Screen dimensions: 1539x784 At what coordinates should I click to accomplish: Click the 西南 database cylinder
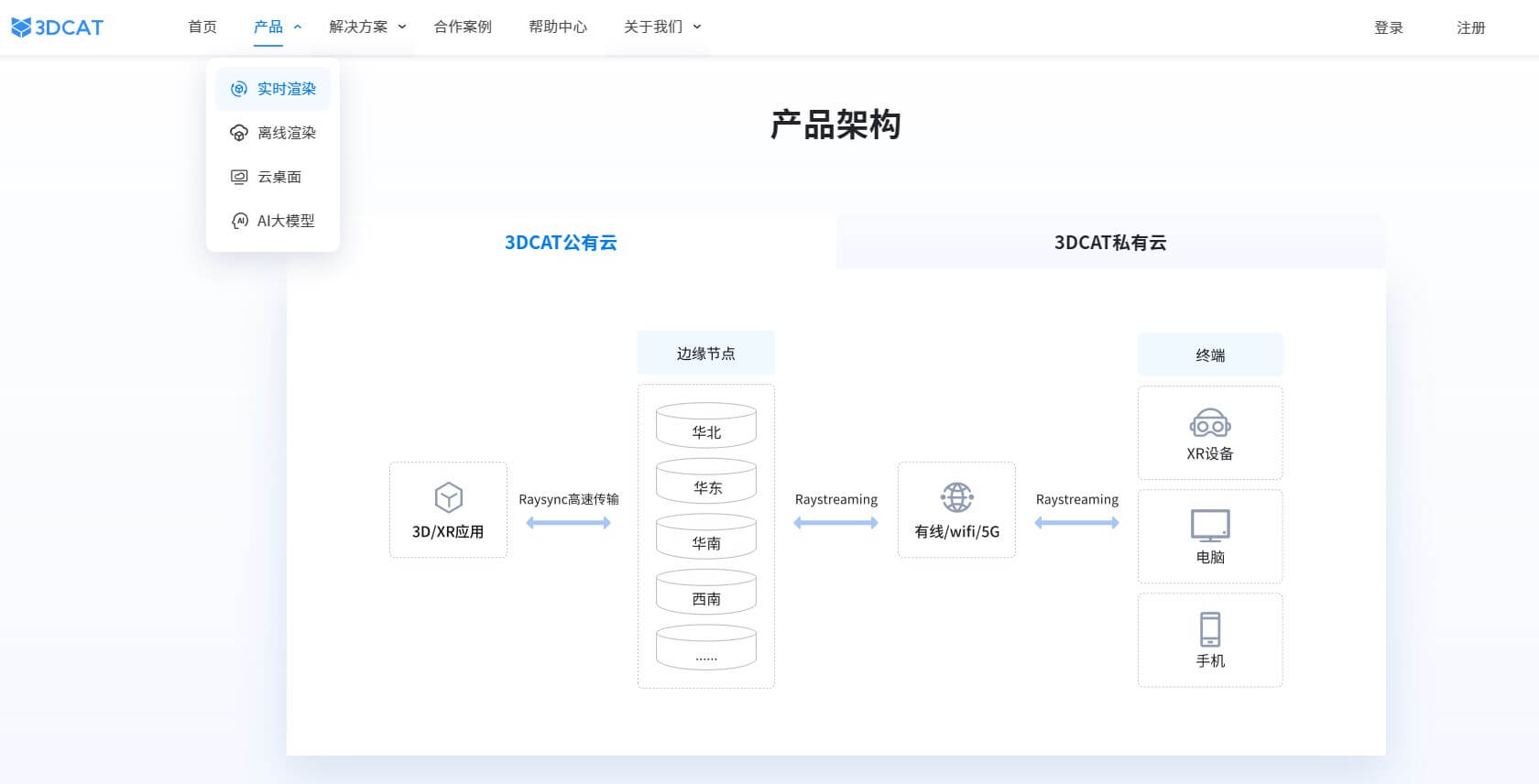(706, 592)
